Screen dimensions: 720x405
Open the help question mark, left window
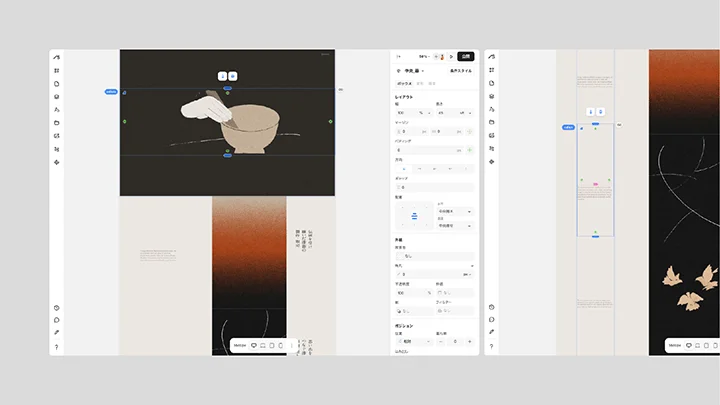tap(56, 347)
